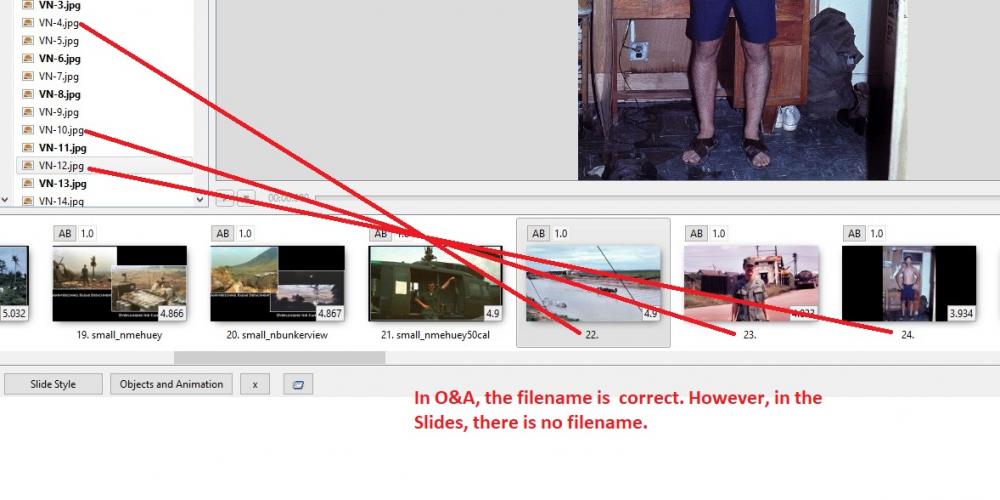Click the 1.0 transition time on slide 19
The width and height of the screenshot is (1000, 500).
[x=87, y=233]
